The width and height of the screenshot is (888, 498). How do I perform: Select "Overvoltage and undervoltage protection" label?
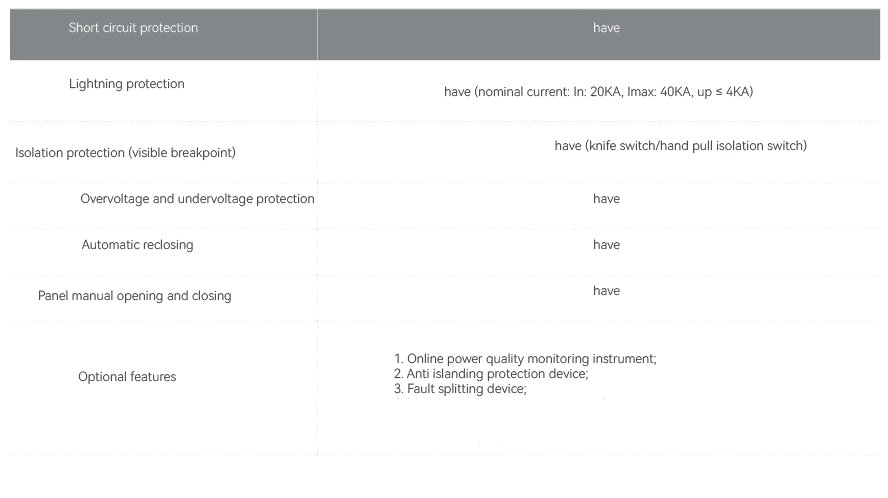pyautogui.click(x=197, y=199)
